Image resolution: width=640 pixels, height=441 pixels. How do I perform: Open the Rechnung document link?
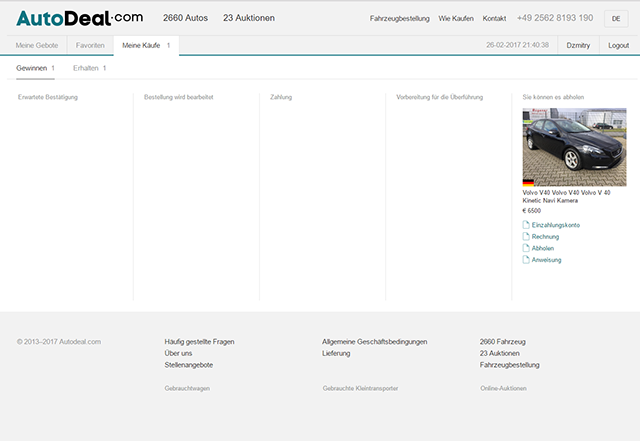[x=545, y=236]
